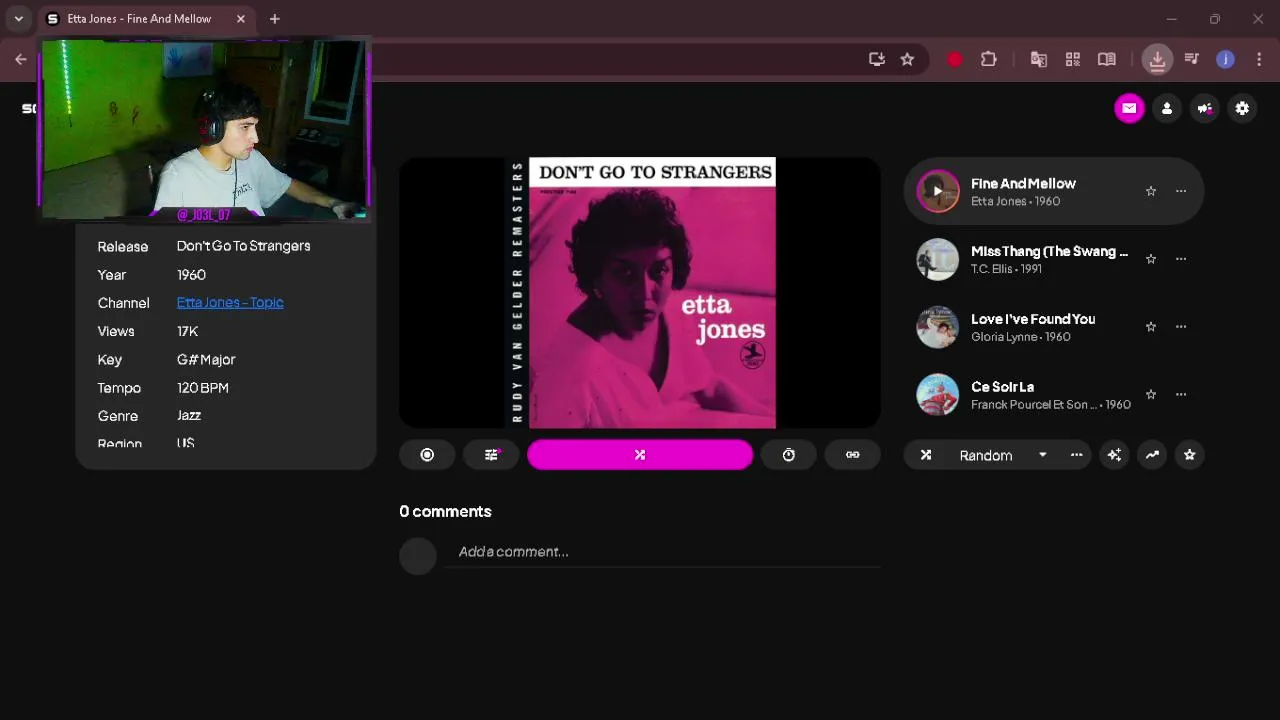Screen dimensions: 1280x720
Task: Open a new browser tab
Action: [274, 18]
